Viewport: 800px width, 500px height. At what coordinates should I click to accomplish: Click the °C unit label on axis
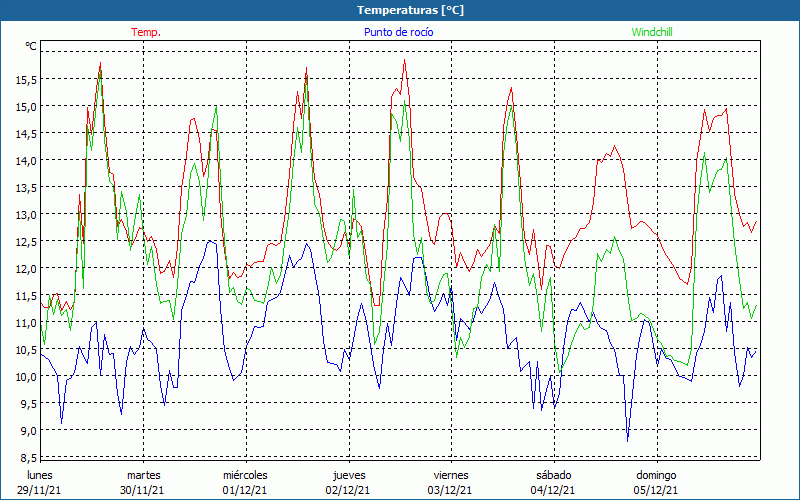click(x=31, y=46)
